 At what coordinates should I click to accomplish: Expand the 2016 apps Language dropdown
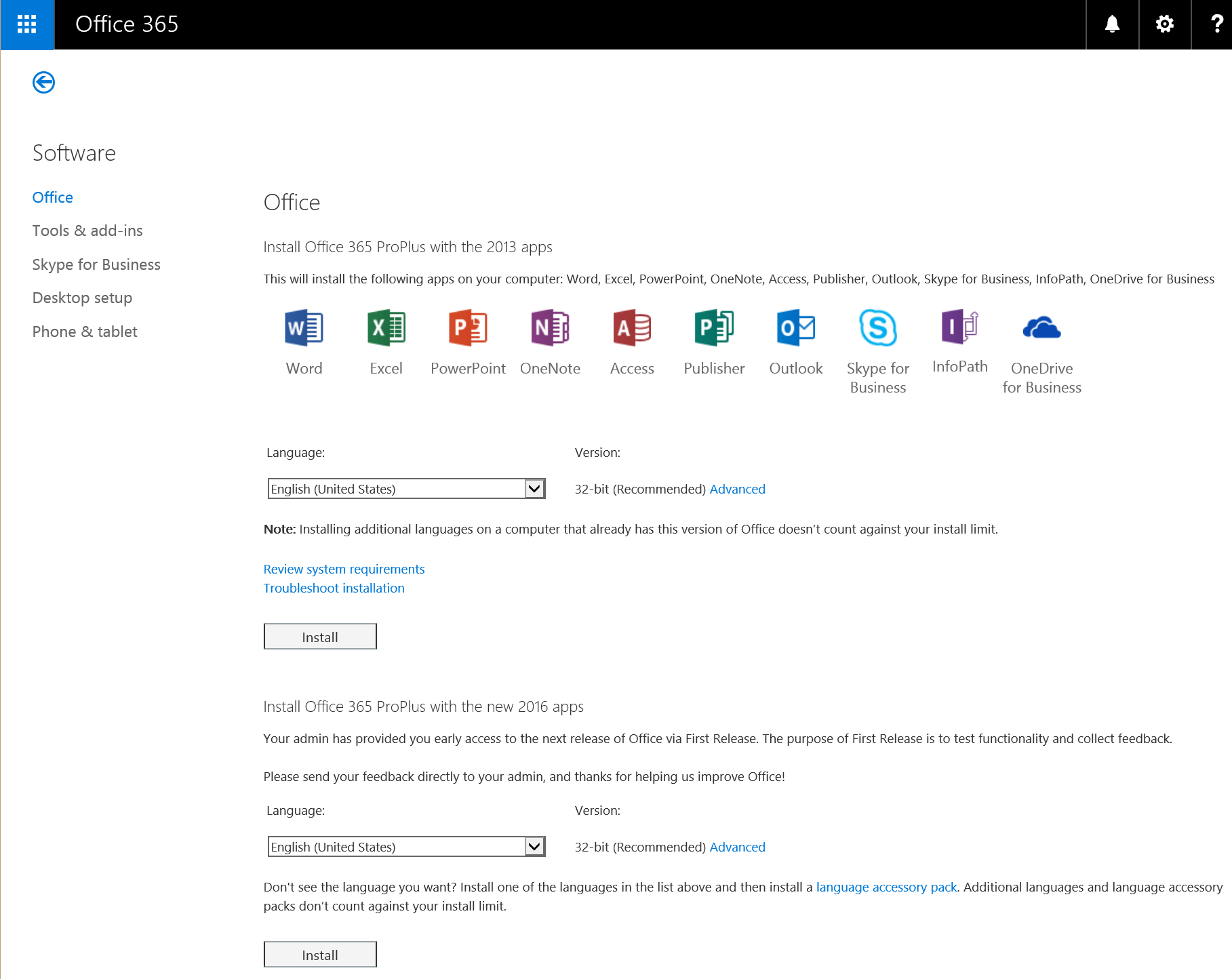[534, 847]
